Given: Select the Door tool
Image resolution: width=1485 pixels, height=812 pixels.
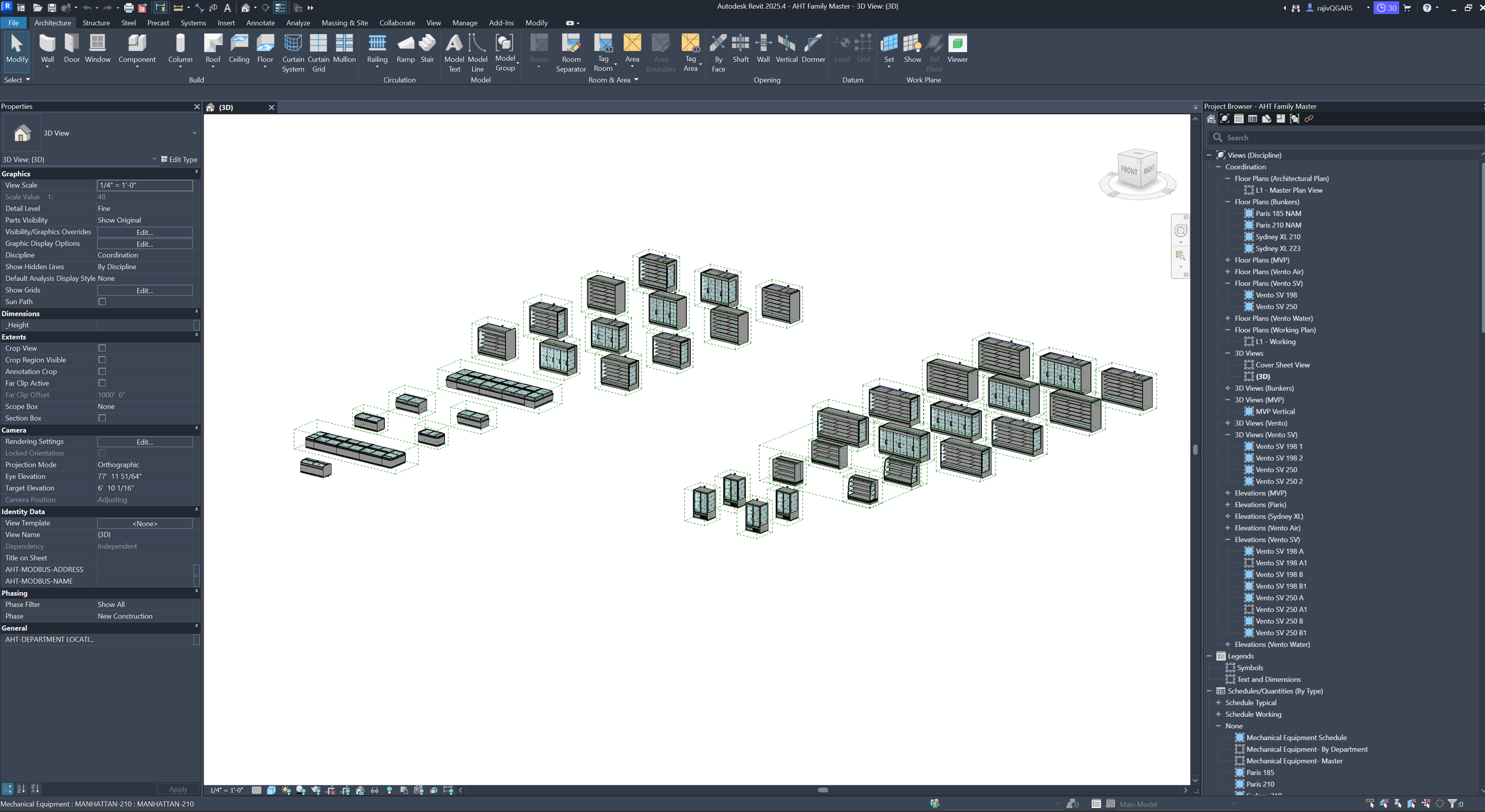Looking at the screenshot, I should (72, 49).
